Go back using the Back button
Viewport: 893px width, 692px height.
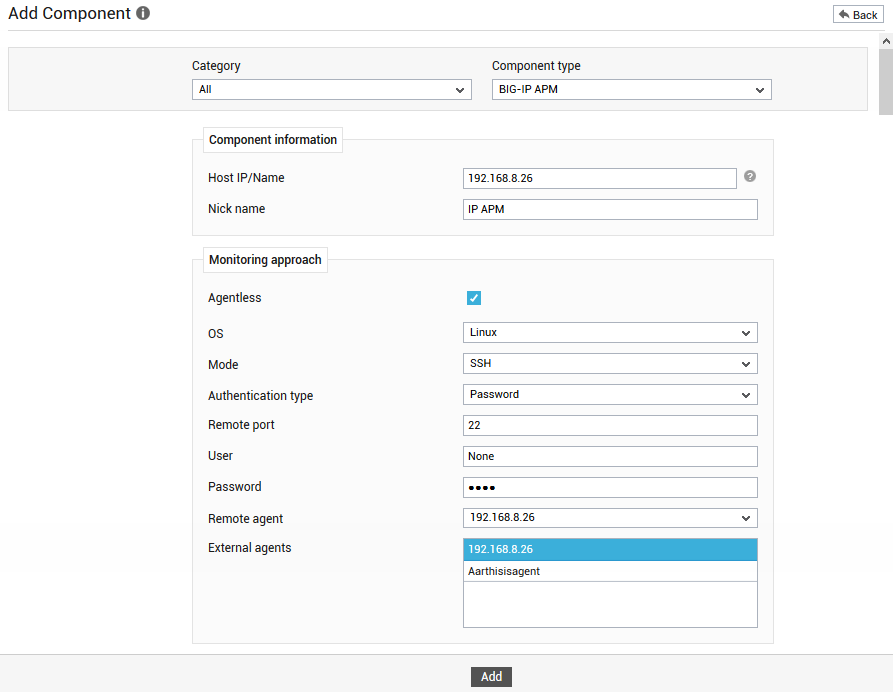(858, 15)
